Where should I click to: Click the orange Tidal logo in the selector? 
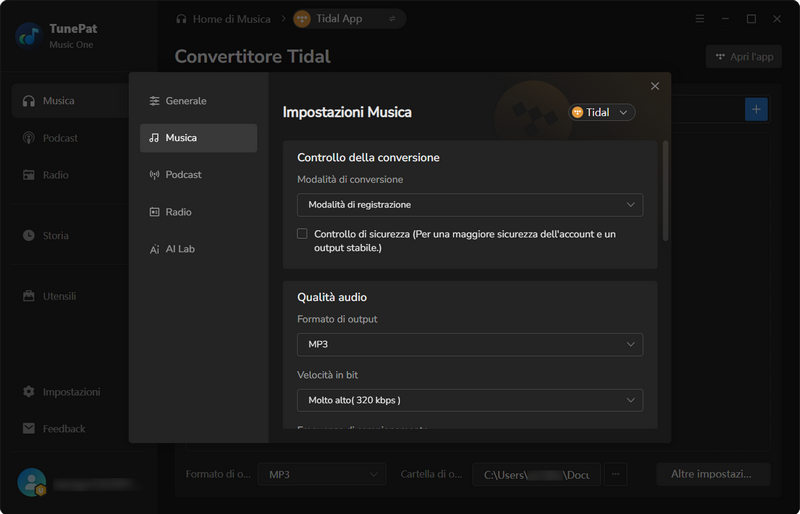coord(577,112)
